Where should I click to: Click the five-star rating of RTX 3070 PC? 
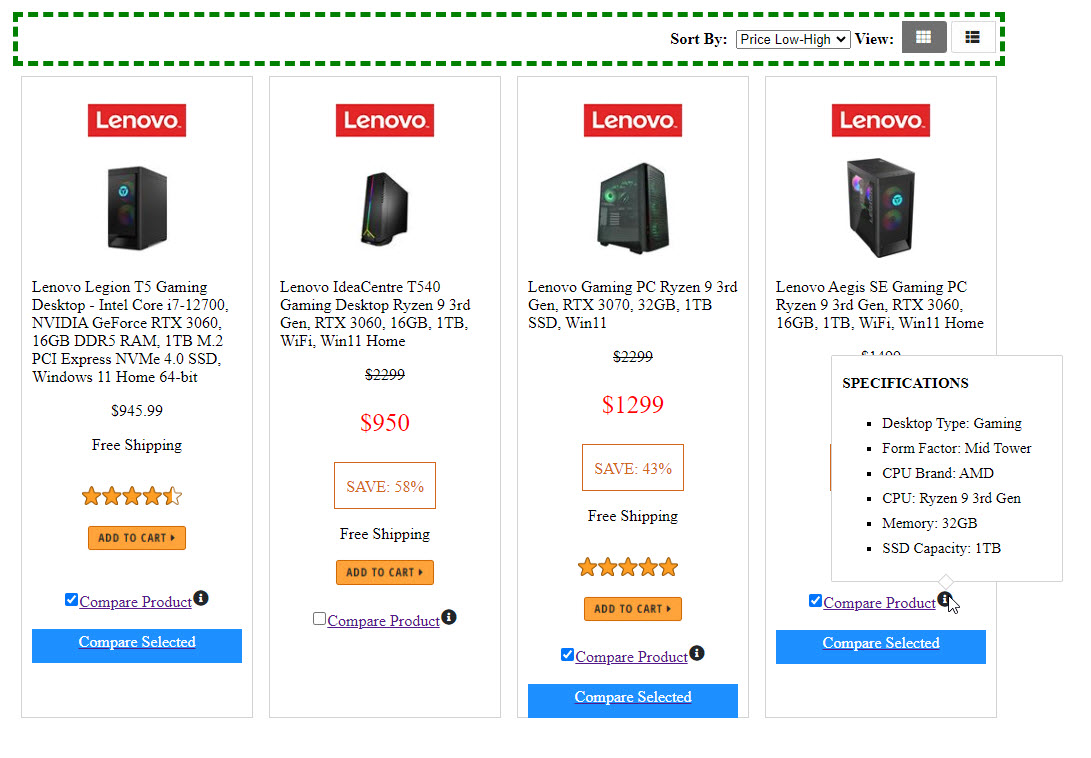pyautogui.click(x=628, y=567)
